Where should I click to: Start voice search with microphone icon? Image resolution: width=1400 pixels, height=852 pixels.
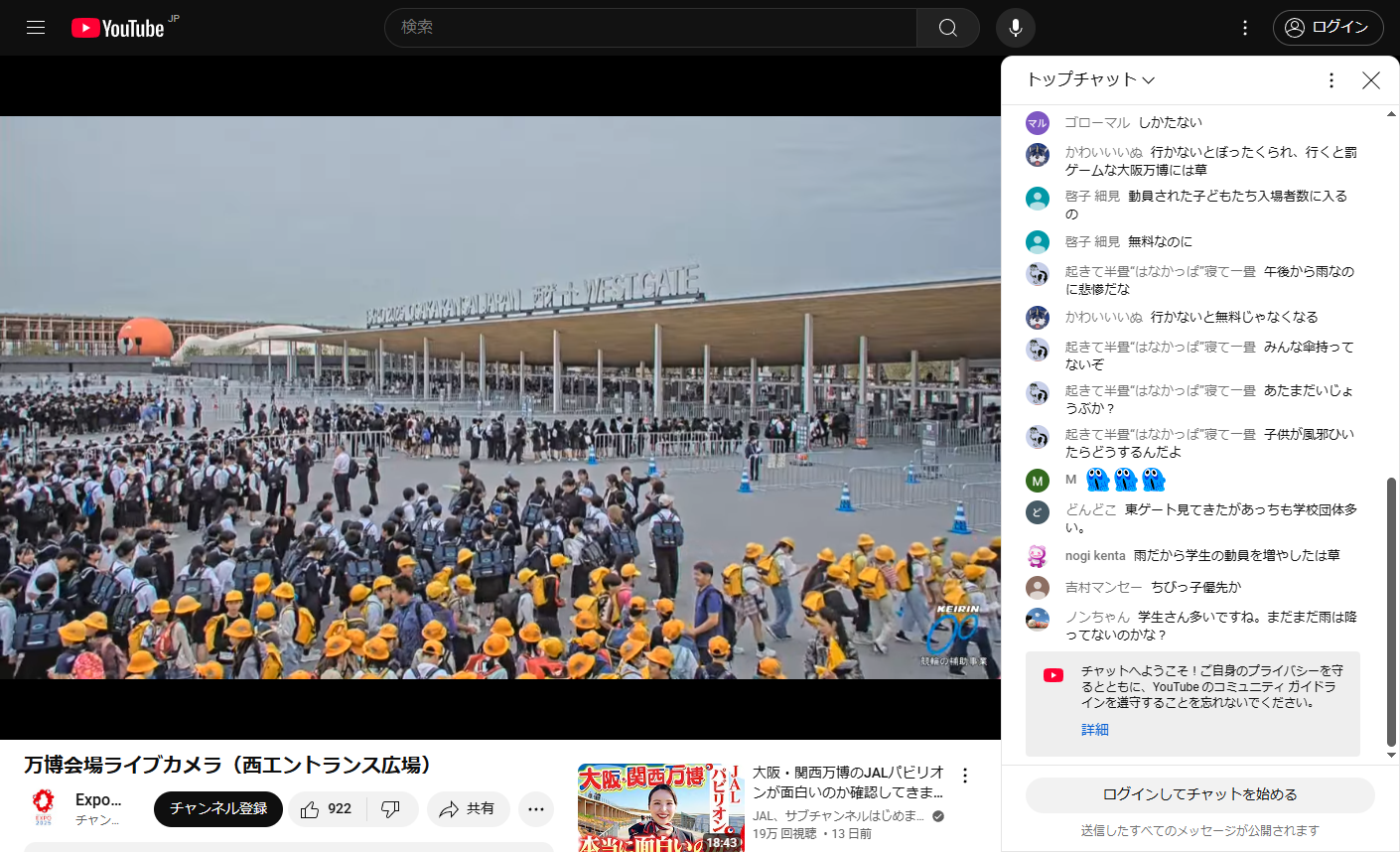pyautogui.click(x=1015, y=28)
